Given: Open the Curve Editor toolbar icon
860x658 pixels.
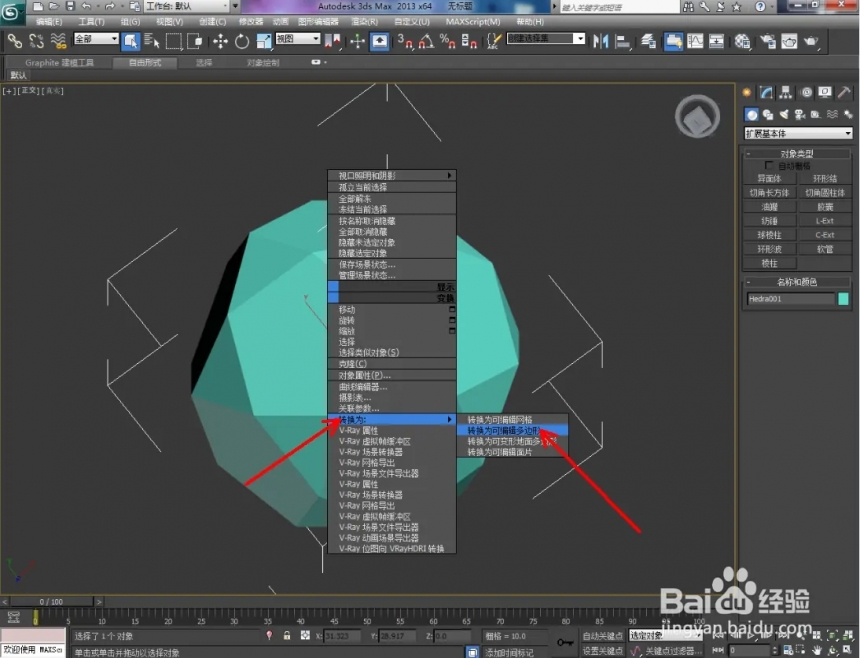Looking at the screenshot, I should (x=695, y=41).
